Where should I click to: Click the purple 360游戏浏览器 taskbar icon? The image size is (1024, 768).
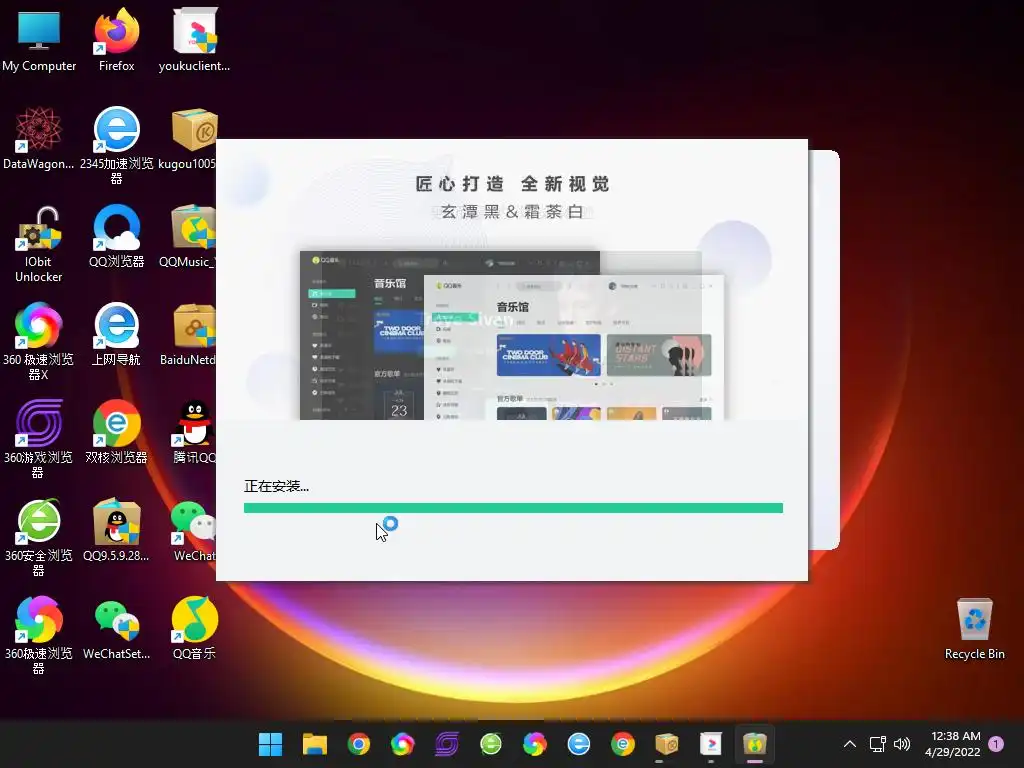pyautogui.click(x=447, y=744)
